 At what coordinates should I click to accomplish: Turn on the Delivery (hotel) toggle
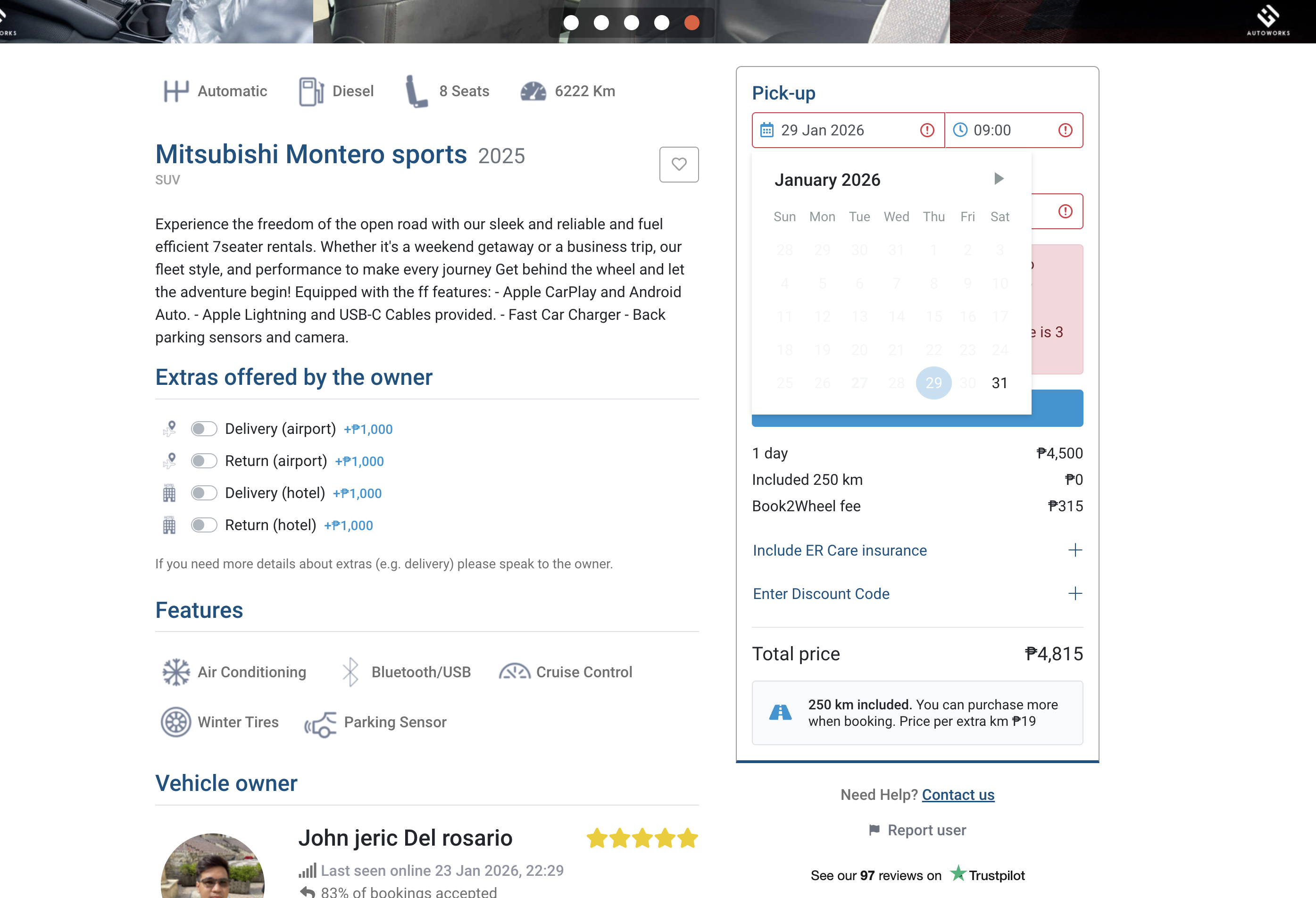click(204, 493)
